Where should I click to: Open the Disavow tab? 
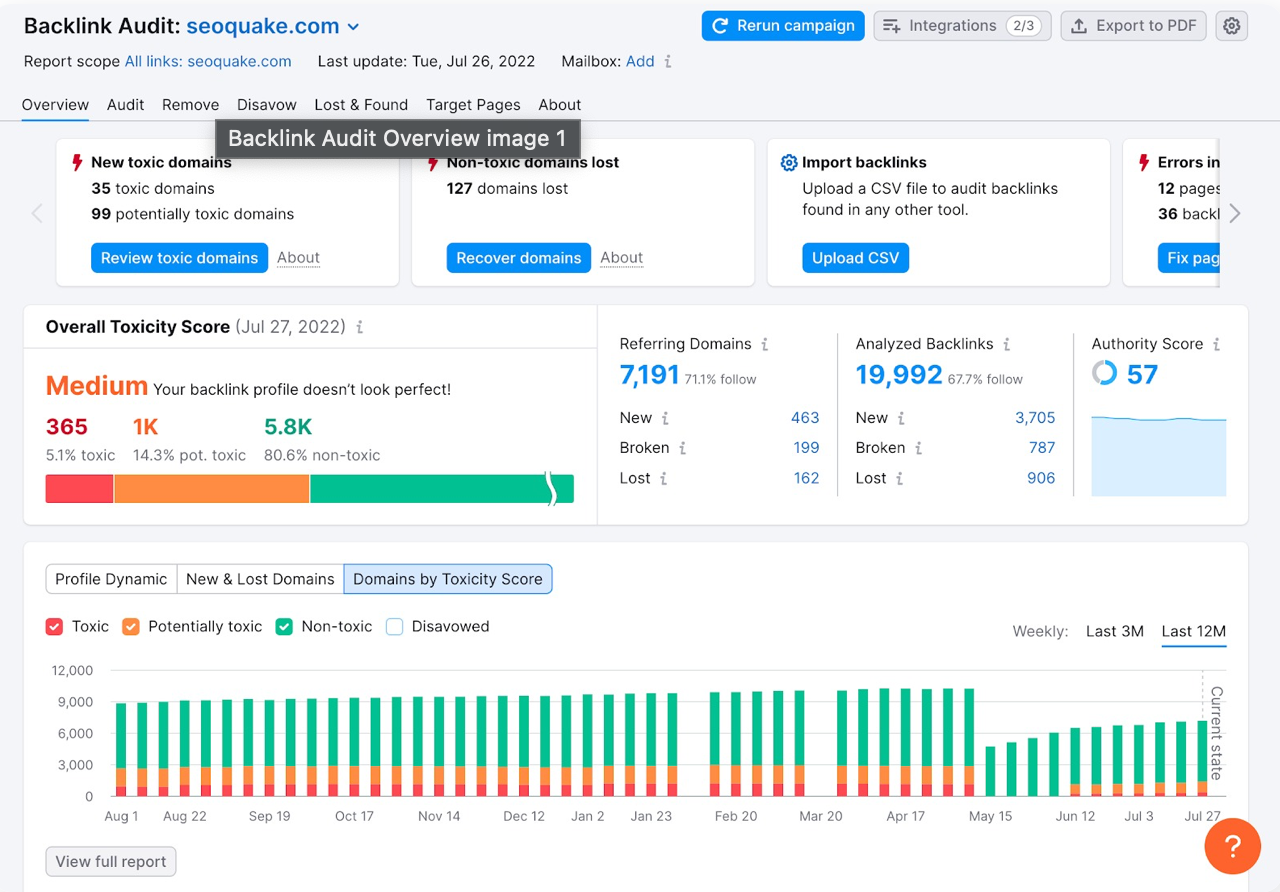click(267, 105)
